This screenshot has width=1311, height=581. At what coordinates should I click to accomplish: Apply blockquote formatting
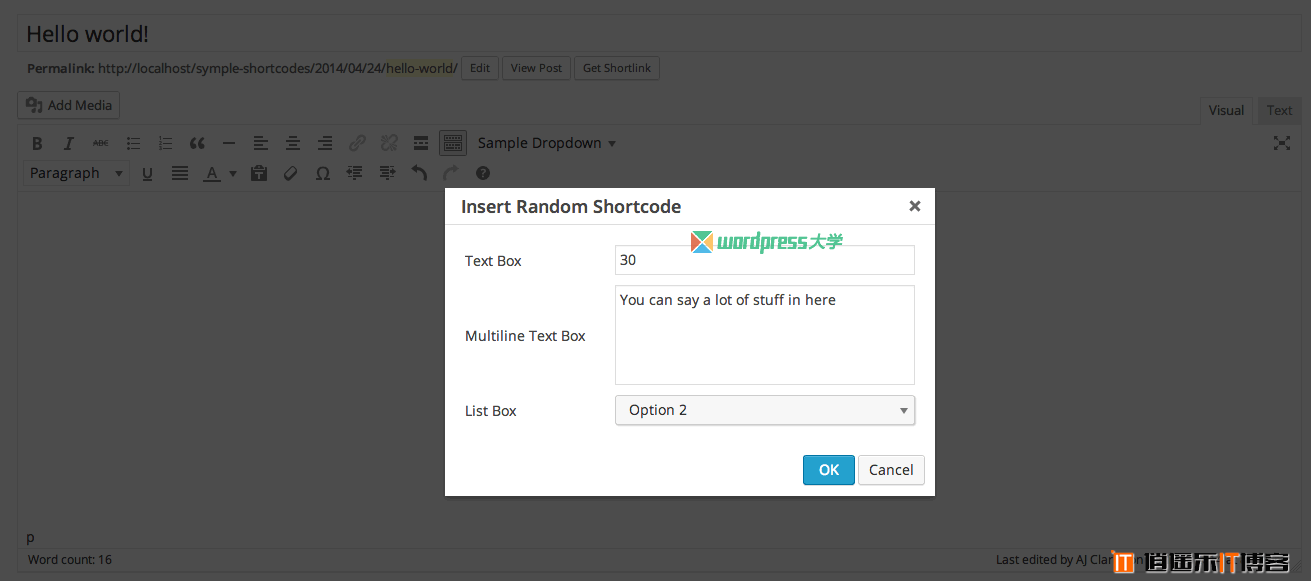tap(197, 143)
